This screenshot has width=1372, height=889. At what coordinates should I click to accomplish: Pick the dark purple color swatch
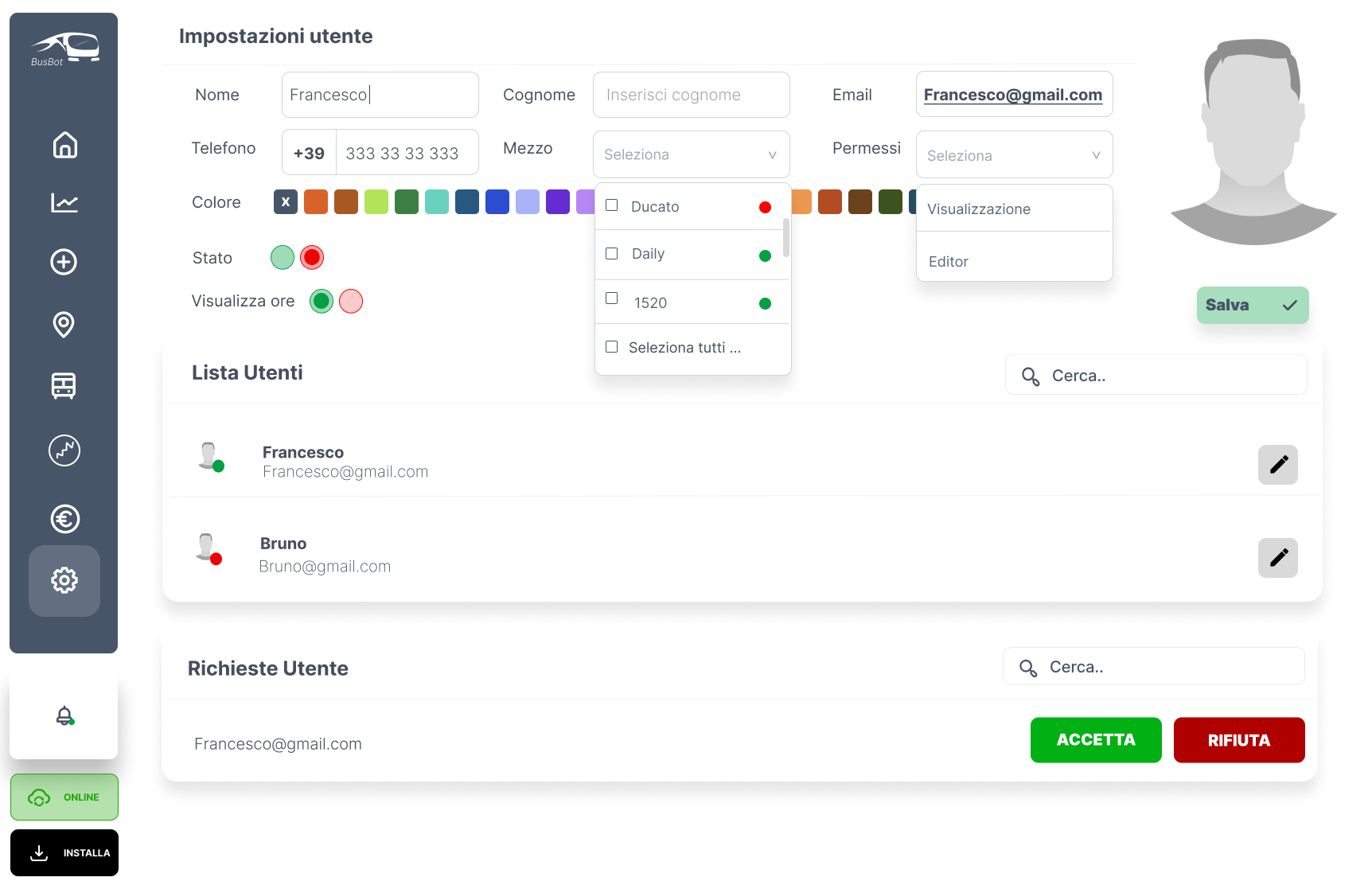(x=558, y=202)
